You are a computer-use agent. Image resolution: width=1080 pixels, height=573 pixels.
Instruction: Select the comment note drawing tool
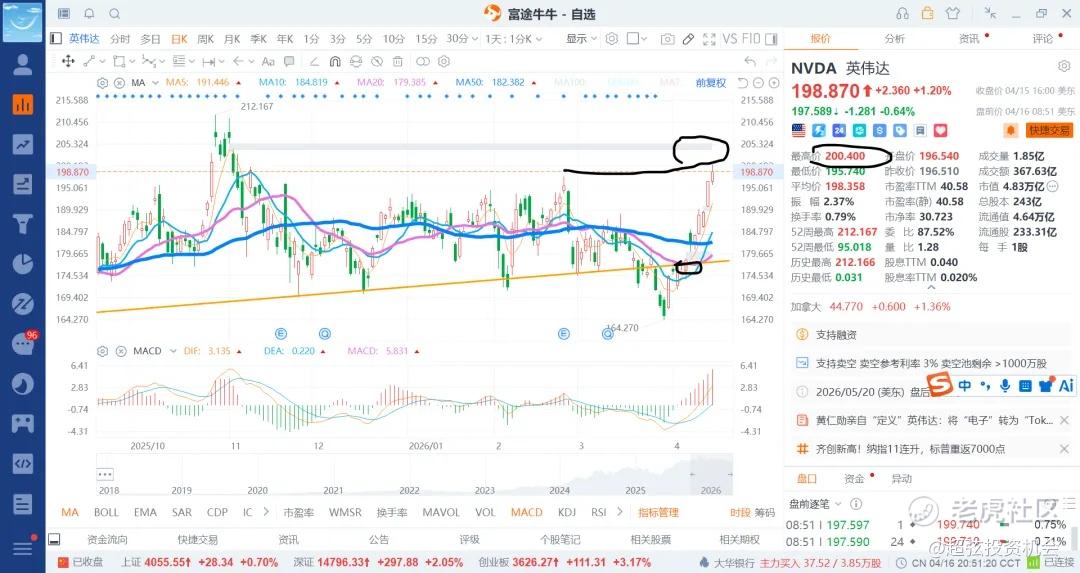point(289,61)
